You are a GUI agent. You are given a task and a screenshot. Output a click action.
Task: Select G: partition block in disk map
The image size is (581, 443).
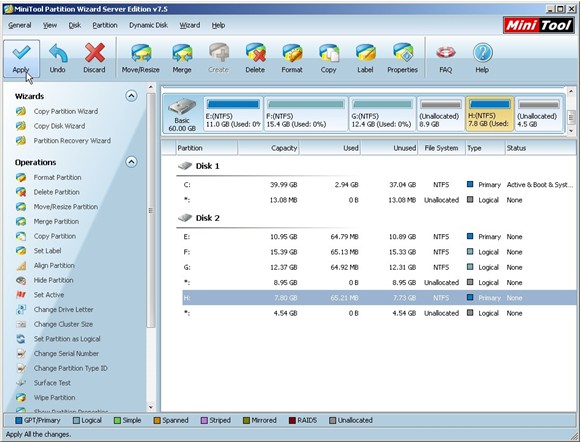(x=382, y=114)
